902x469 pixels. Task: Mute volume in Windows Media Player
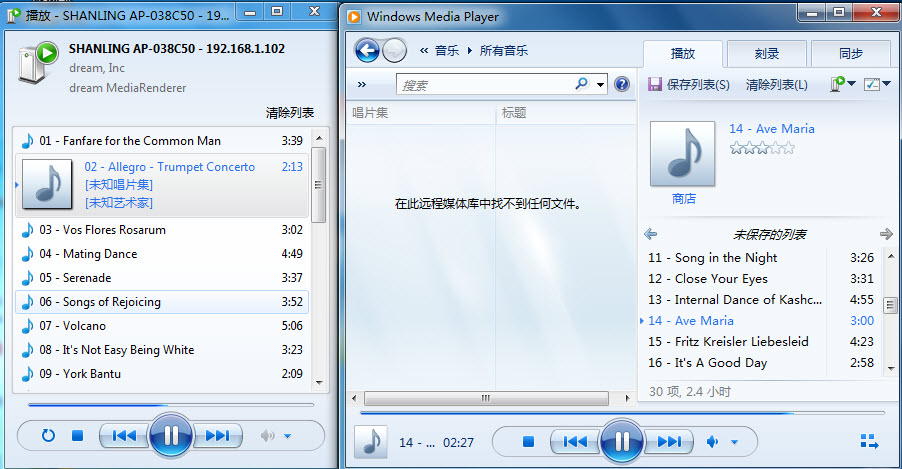[713, 442]
